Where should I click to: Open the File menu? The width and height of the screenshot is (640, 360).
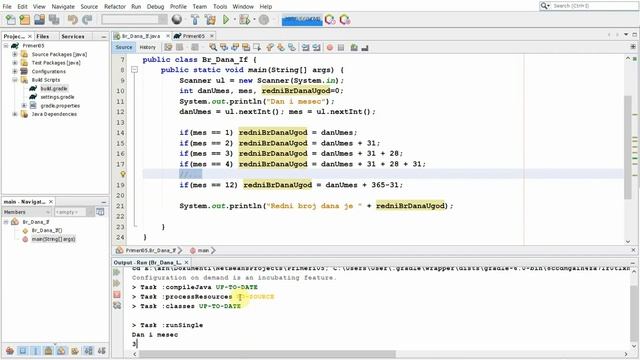point(7,7)
